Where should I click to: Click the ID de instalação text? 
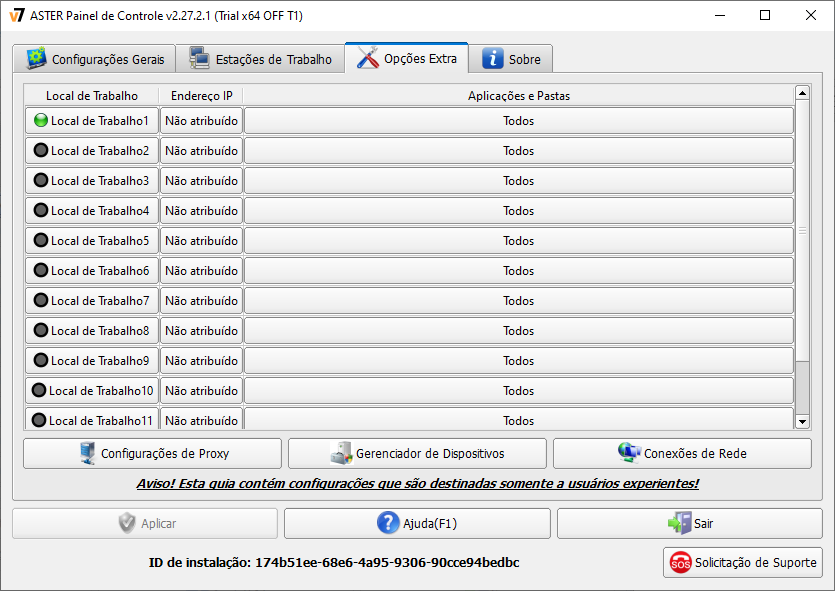(334, 562)
